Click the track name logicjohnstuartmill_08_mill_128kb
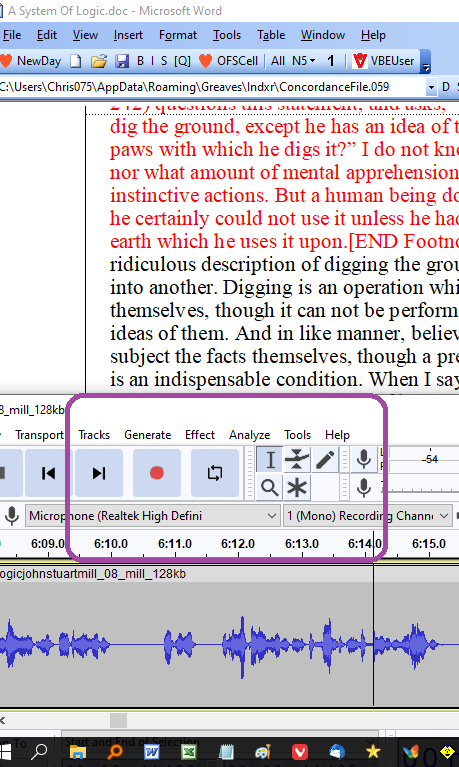Viewport: 459px width, 767px height. pyautogui.click(x=93, y=574)
